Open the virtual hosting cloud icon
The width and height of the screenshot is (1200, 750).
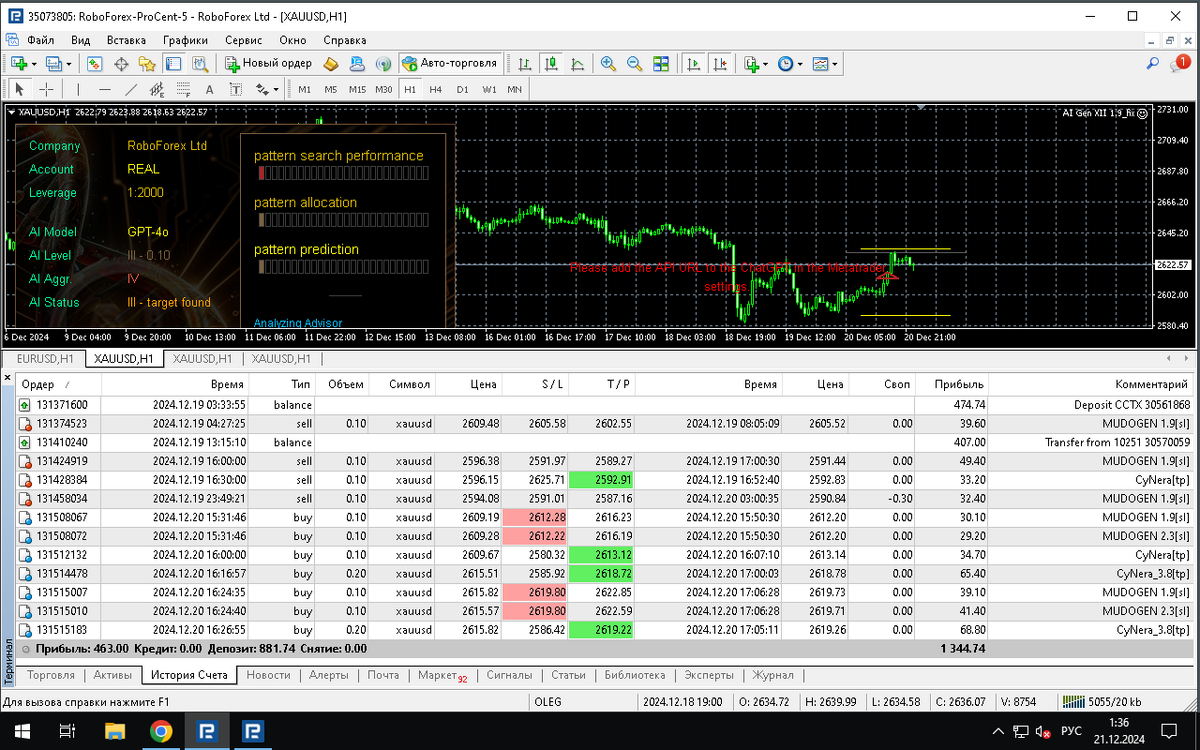coord(357,63)
